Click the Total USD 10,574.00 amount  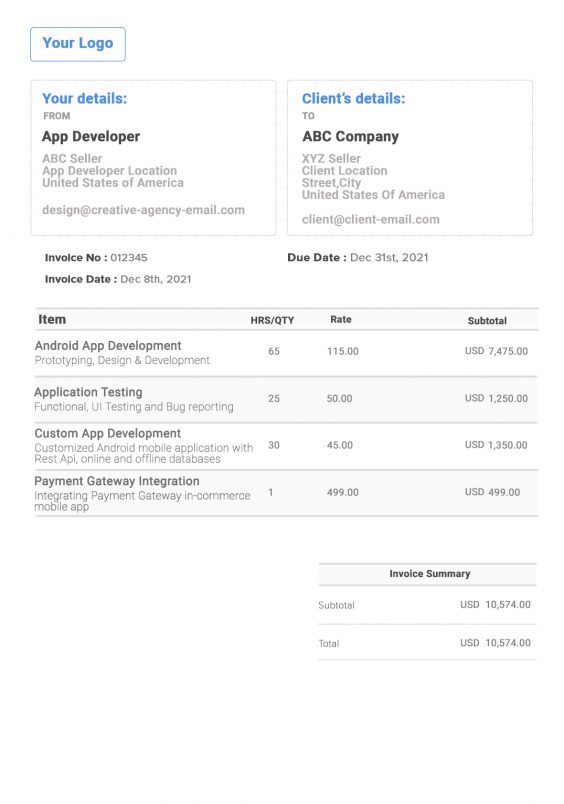[x=495, y=643]
